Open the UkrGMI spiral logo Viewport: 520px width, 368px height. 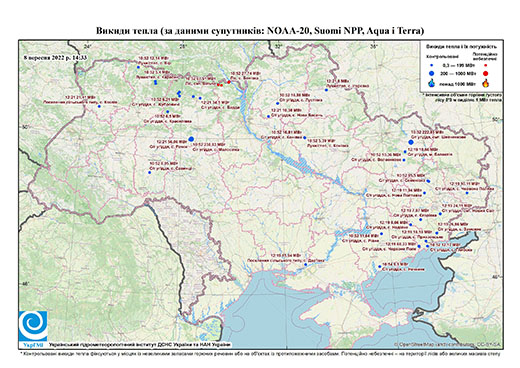[33, 325]
